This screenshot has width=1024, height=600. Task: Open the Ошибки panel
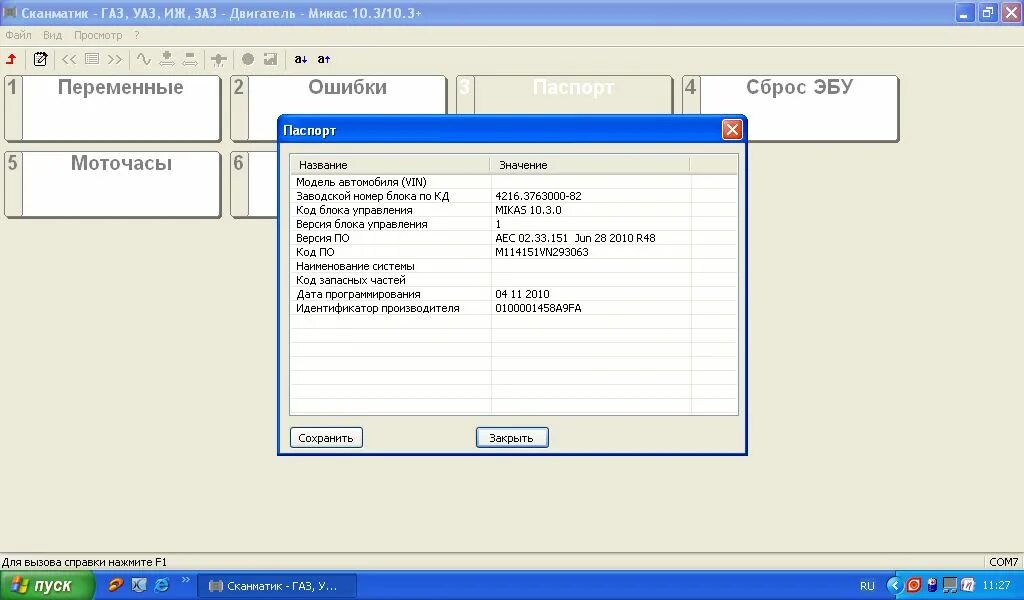coord(339,95)
